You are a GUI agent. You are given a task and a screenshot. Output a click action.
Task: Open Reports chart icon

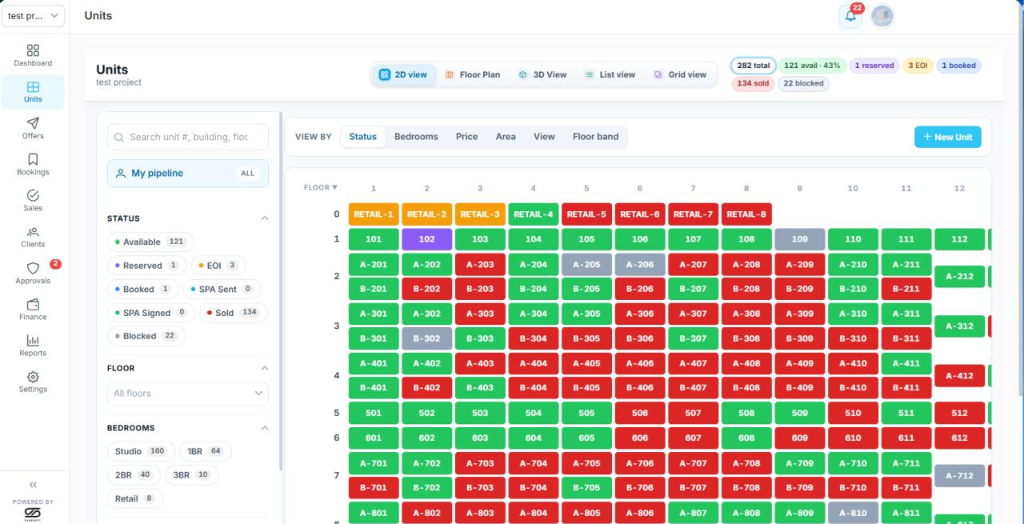33,340
